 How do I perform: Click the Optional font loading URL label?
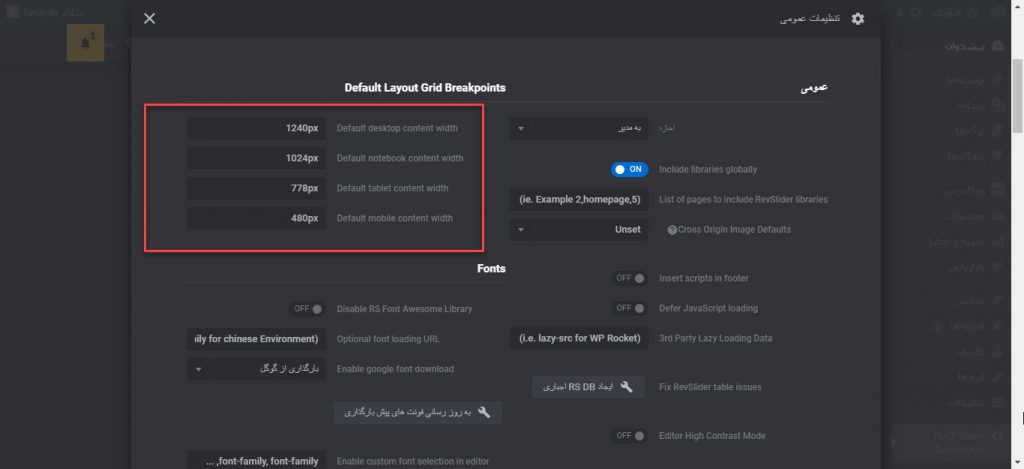pos(388,339)
